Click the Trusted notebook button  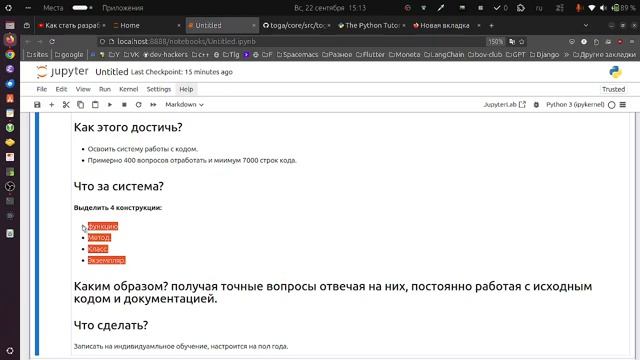point(613,89)
